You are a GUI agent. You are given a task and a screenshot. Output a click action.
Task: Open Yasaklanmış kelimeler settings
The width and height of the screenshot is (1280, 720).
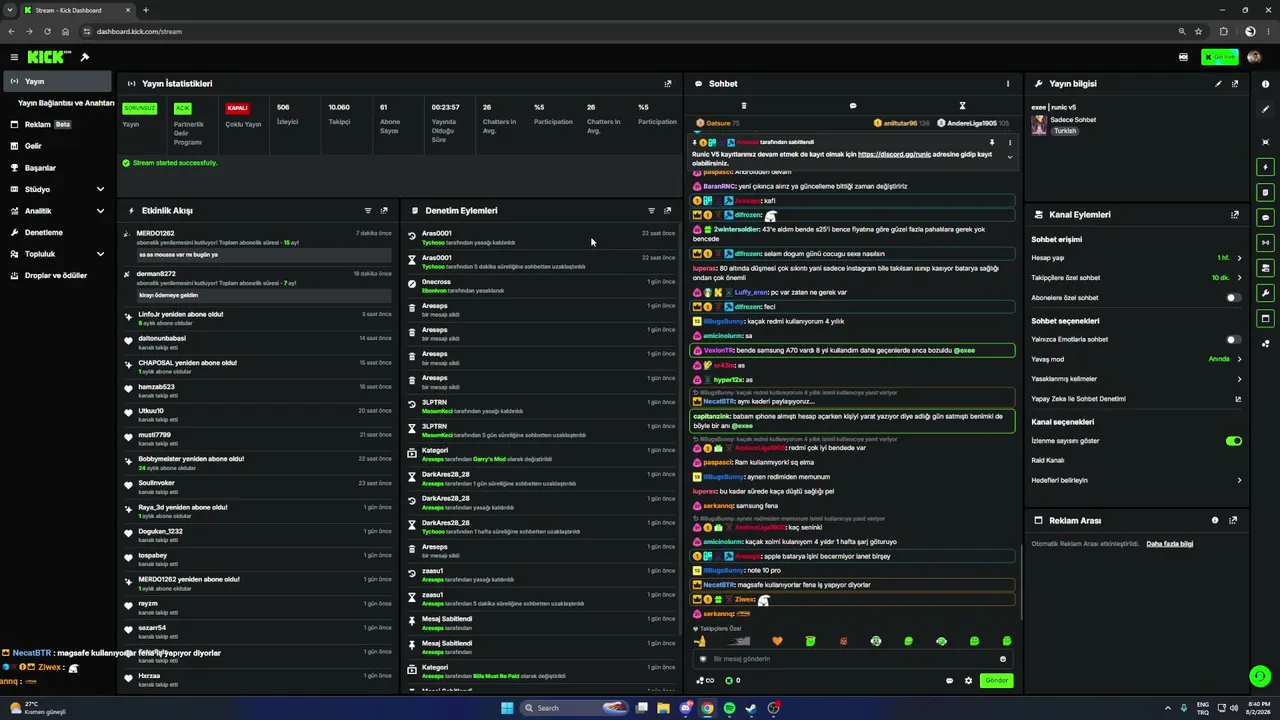[x=1136, y=379]
